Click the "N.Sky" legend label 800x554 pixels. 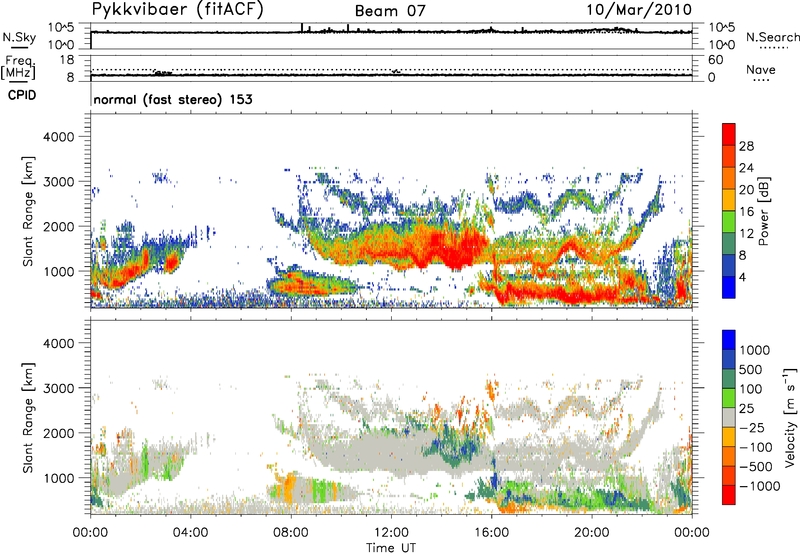click(19, 37)
